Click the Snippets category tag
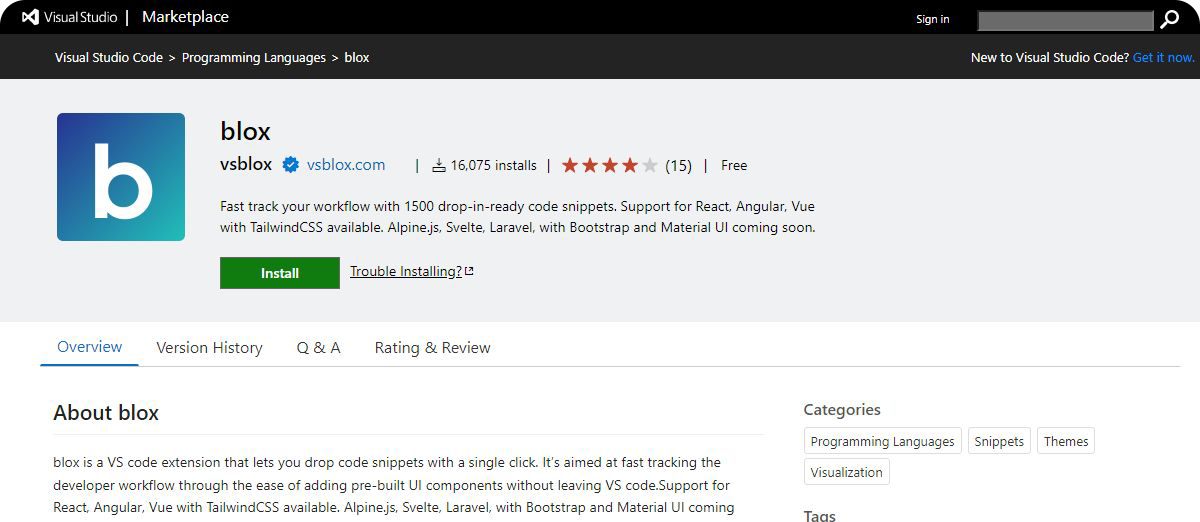Screen dimensions: 1200x522 [x=999, y=441]
